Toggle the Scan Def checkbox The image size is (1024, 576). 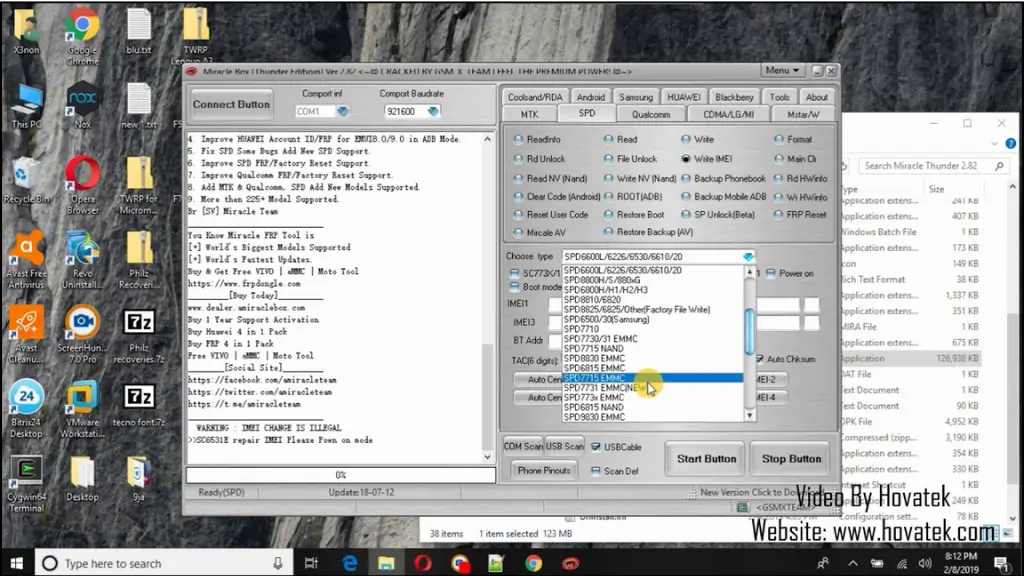click(615, 471)
